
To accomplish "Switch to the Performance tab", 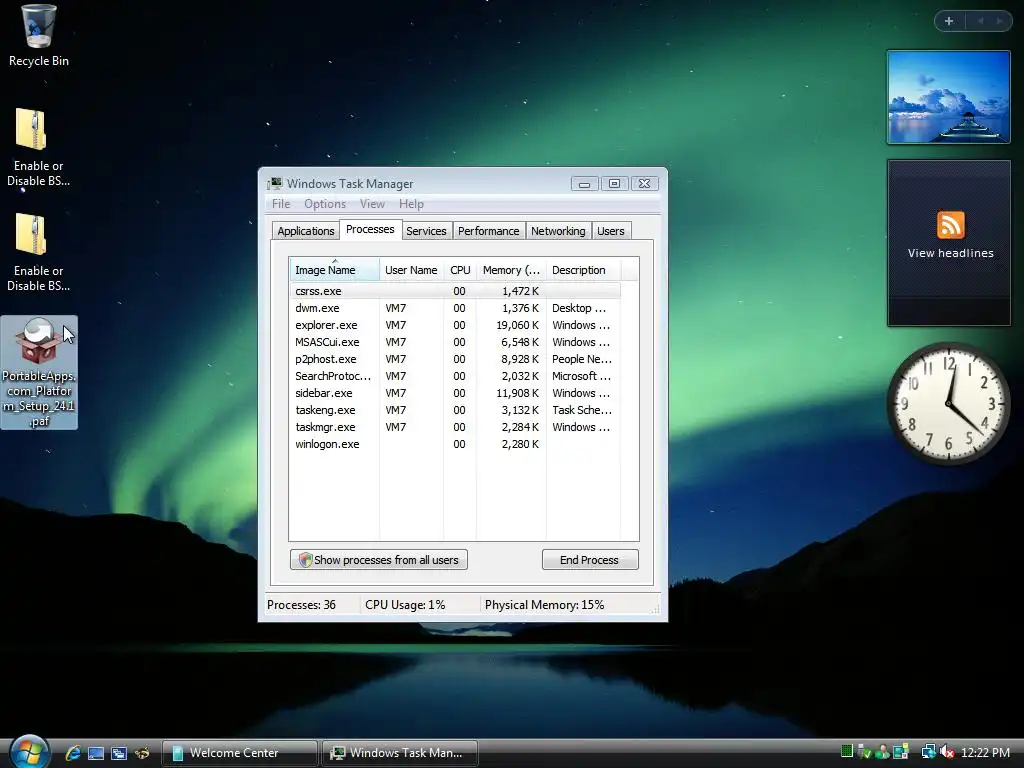I will 488,231.
